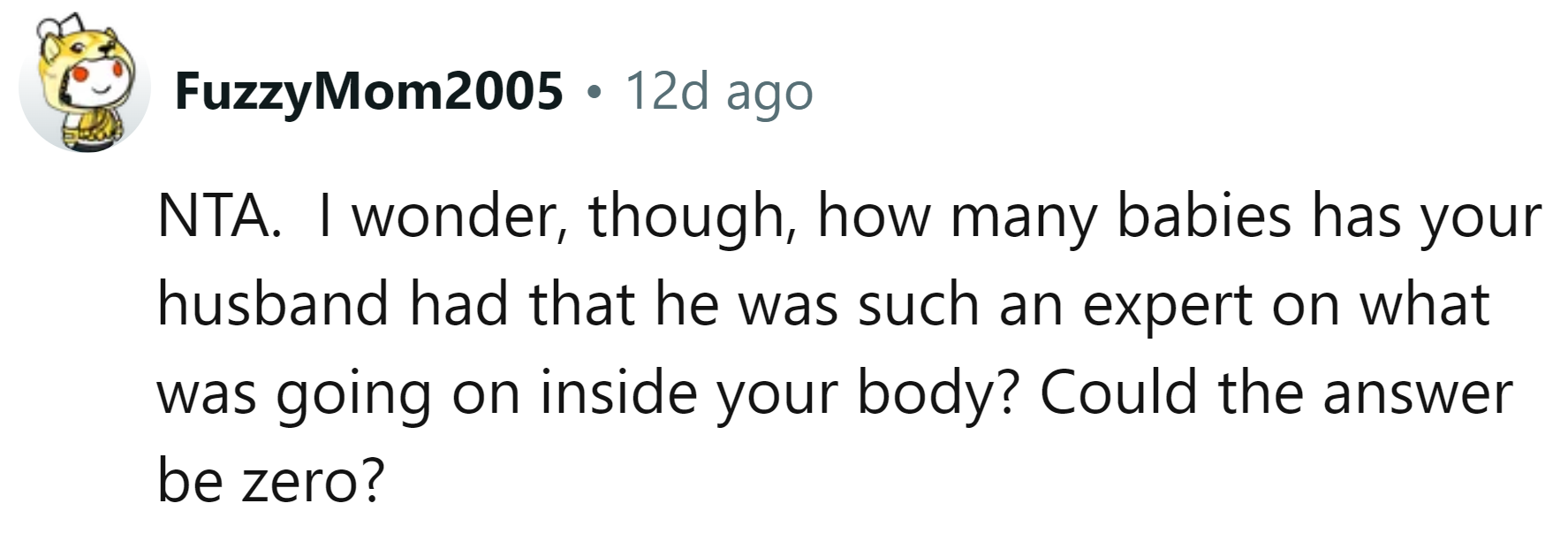
Task: Click the word "wonder," in the comment
Action: [460, 217]
